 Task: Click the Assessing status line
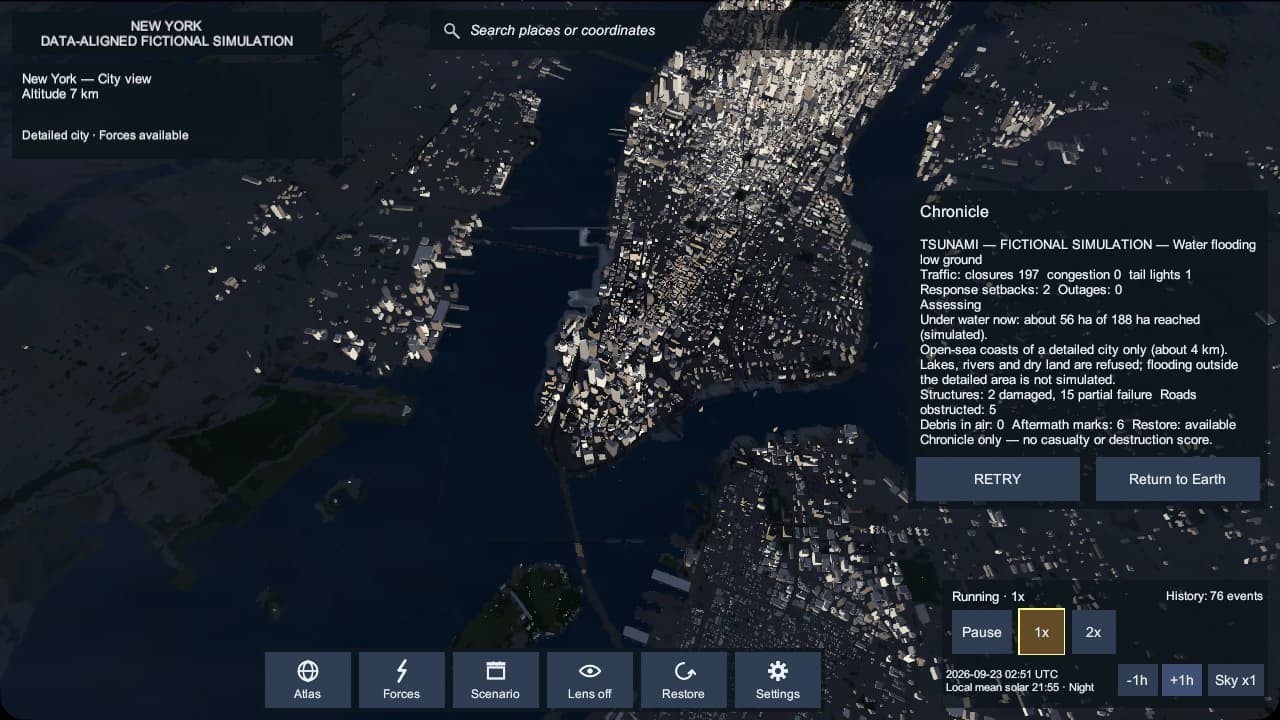pos(951,304)
